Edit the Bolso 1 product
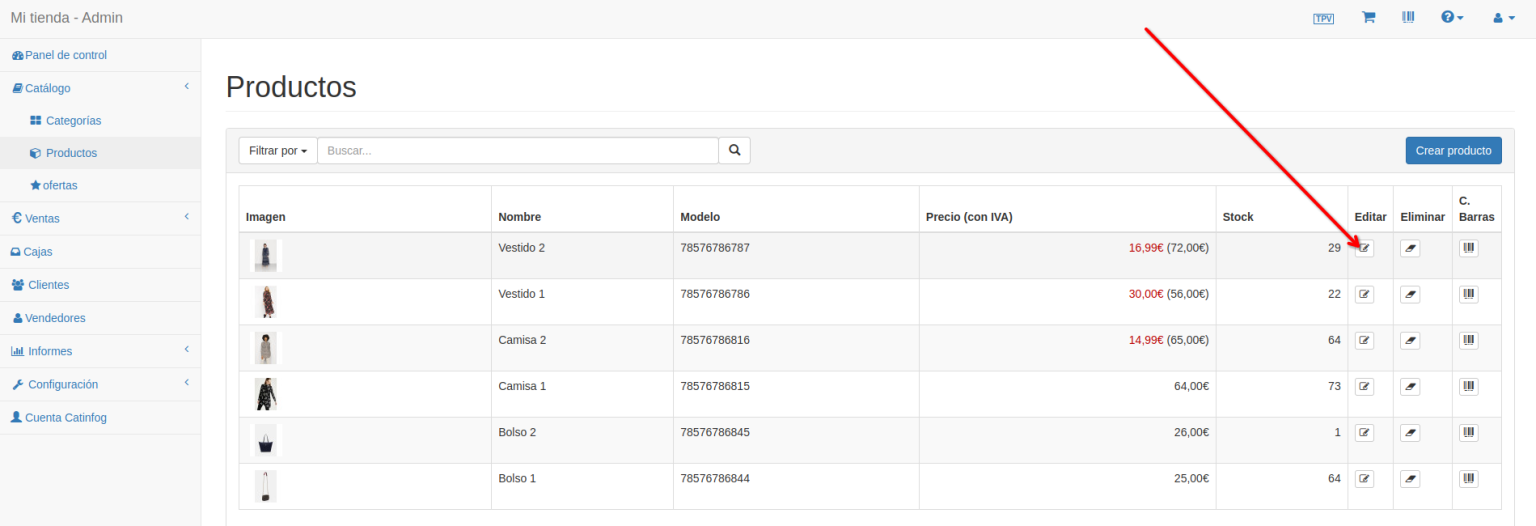1536x526 pixels. pos(1364,478)
